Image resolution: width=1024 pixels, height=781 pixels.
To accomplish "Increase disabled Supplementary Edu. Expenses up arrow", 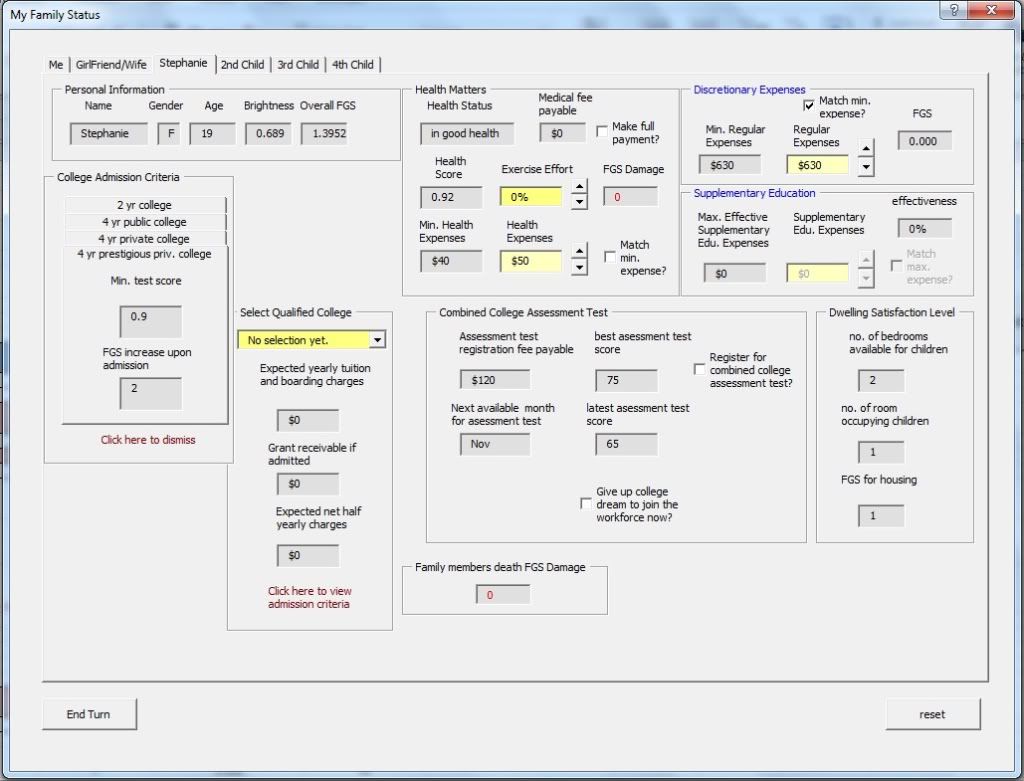I will (x=866, y=260).
